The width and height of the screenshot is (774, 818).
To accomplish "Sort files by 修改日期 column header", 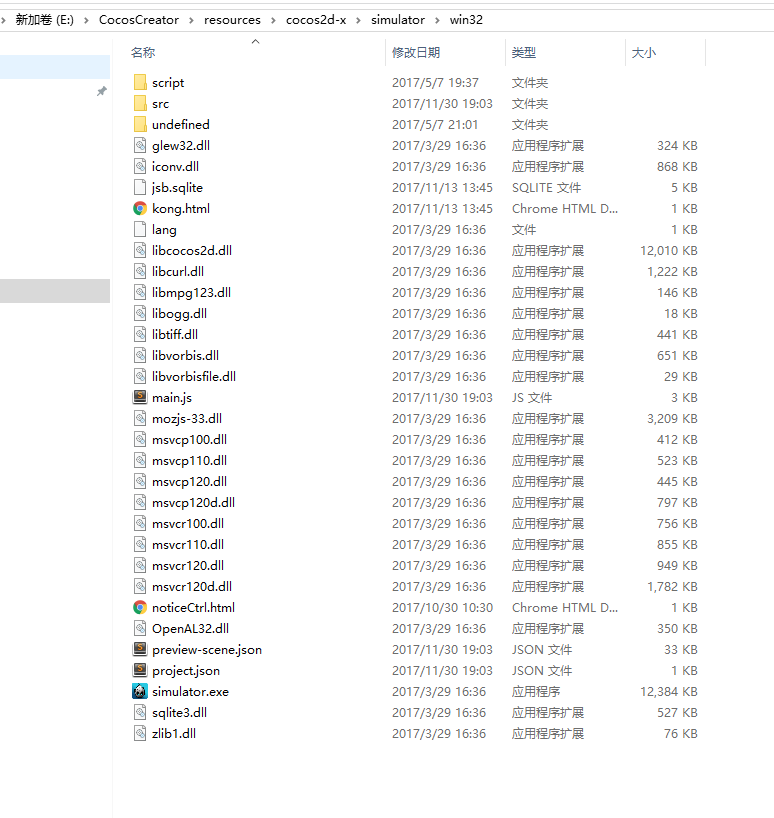I will click(x=416, y=53).
